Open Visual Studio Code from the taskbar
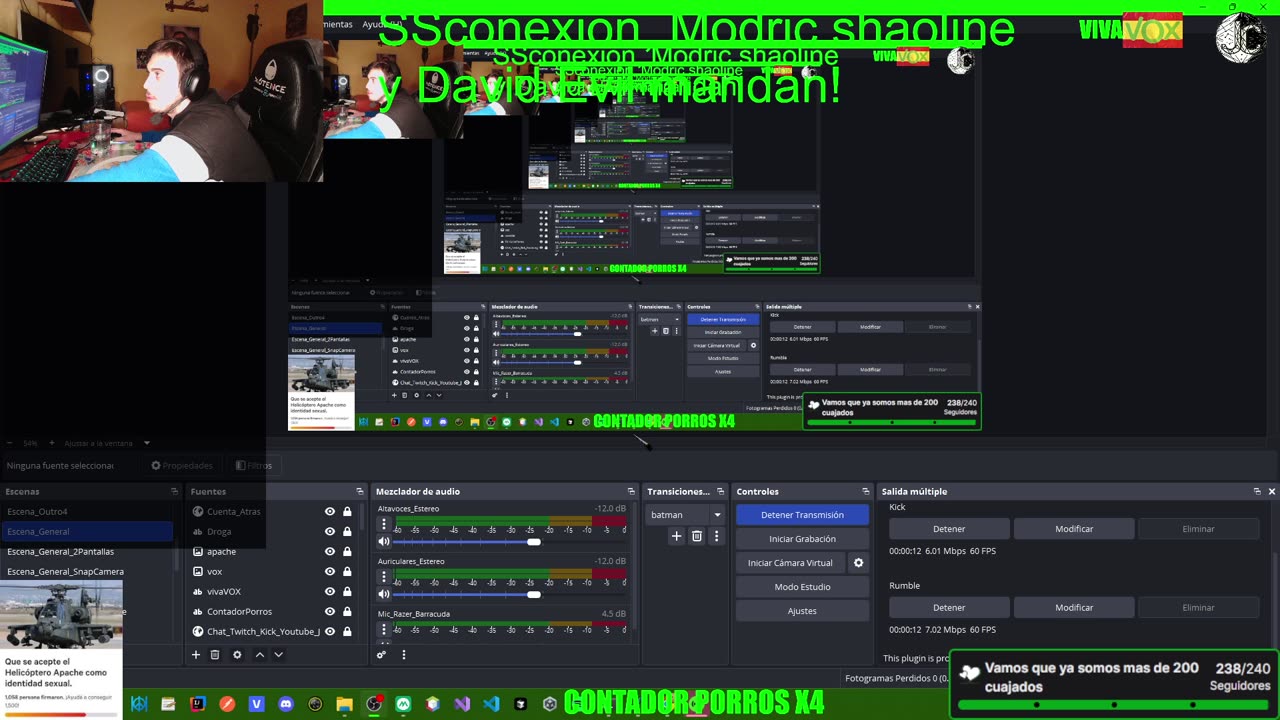This screenshot has width=1280, height=720. point(491,704)
